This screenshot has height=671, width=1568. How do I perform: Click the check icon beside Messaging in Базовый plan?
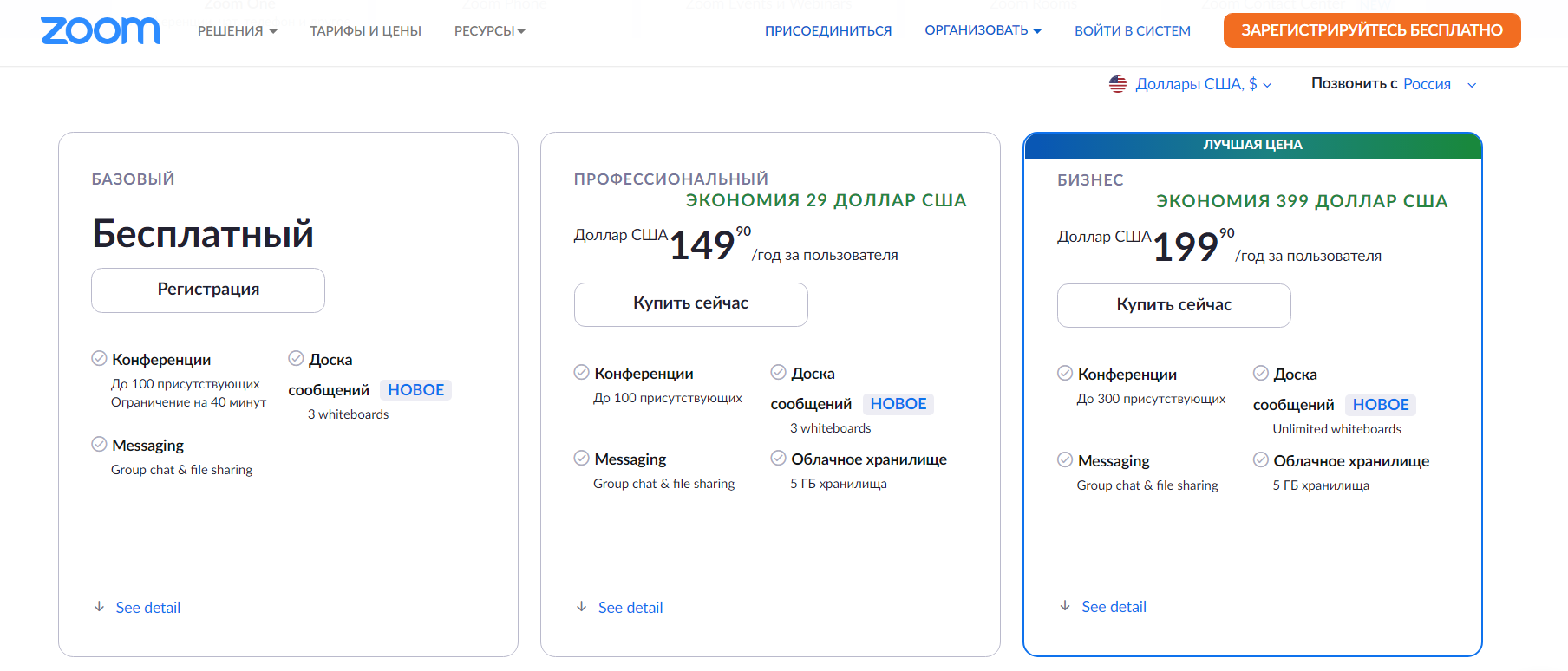[x=99, y=445]
